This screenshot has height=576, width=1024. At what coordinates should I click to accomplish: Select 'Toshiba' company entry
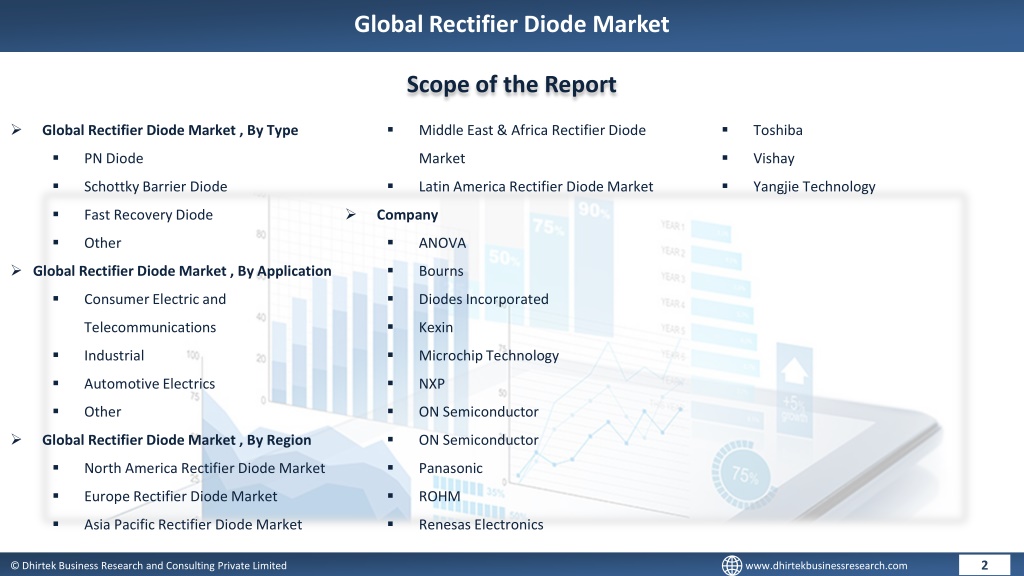click(778, 130)
